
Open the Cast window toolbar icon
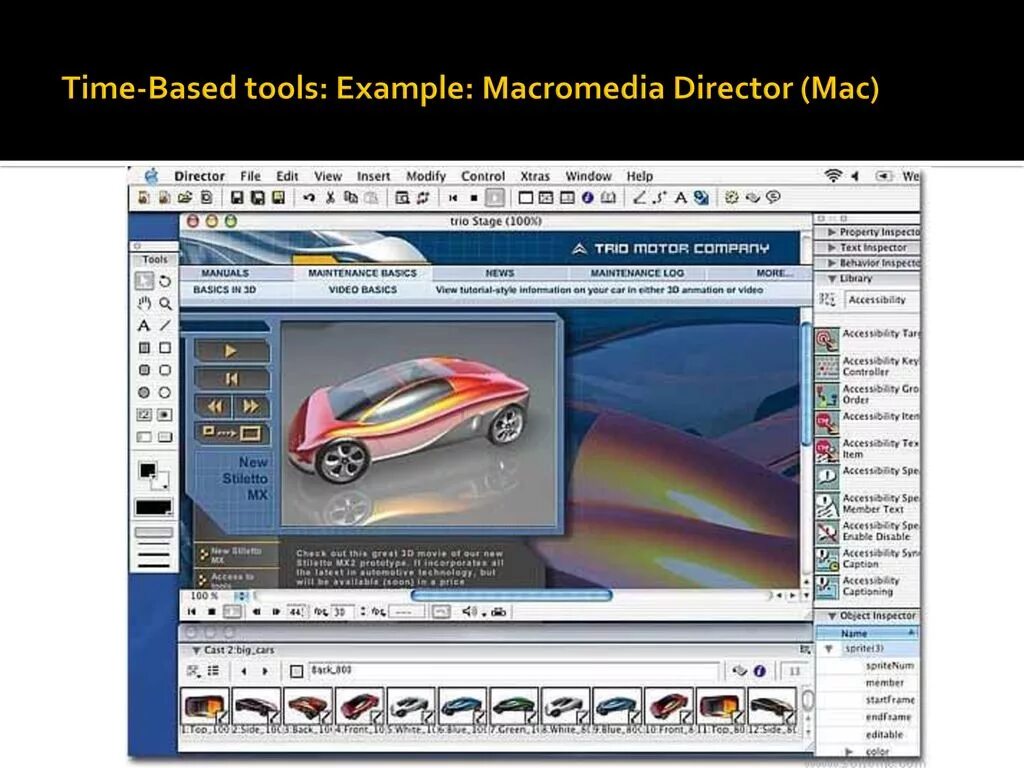[546, 197]
